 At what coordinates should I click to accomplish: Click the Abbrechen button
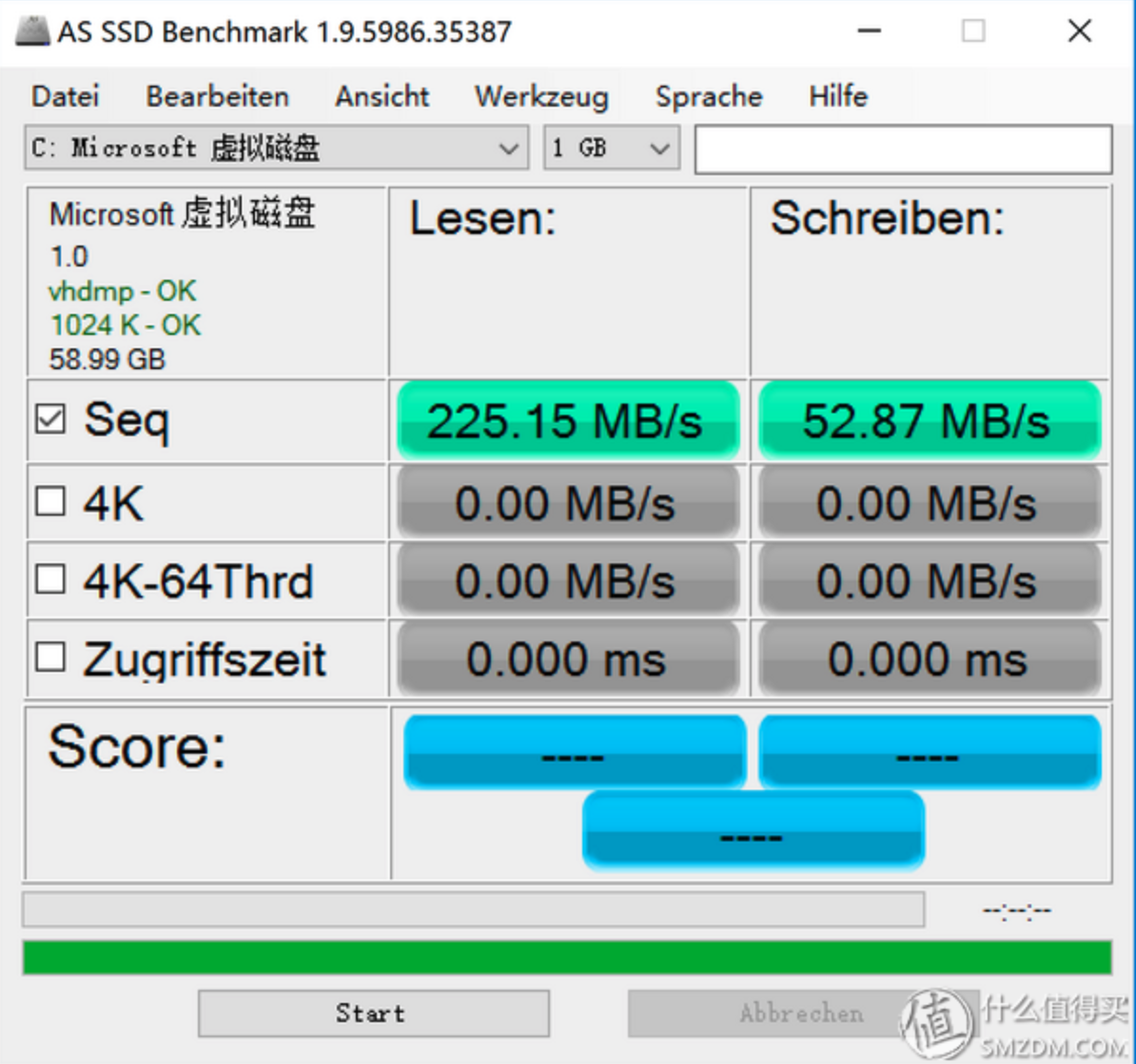click(x=803, y=1014)
